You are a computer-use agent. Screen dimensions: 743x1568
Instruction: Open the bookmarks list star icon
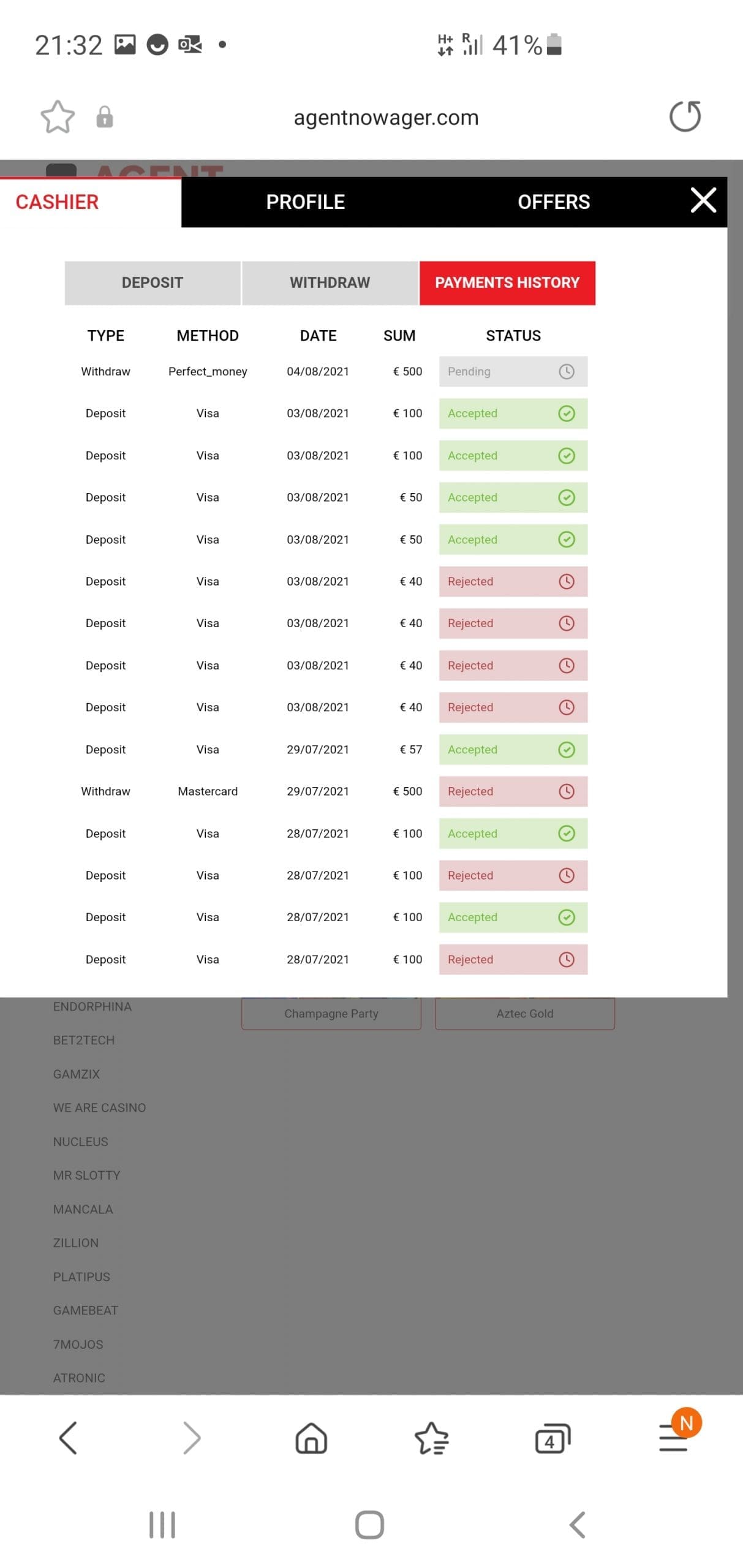431,1438
